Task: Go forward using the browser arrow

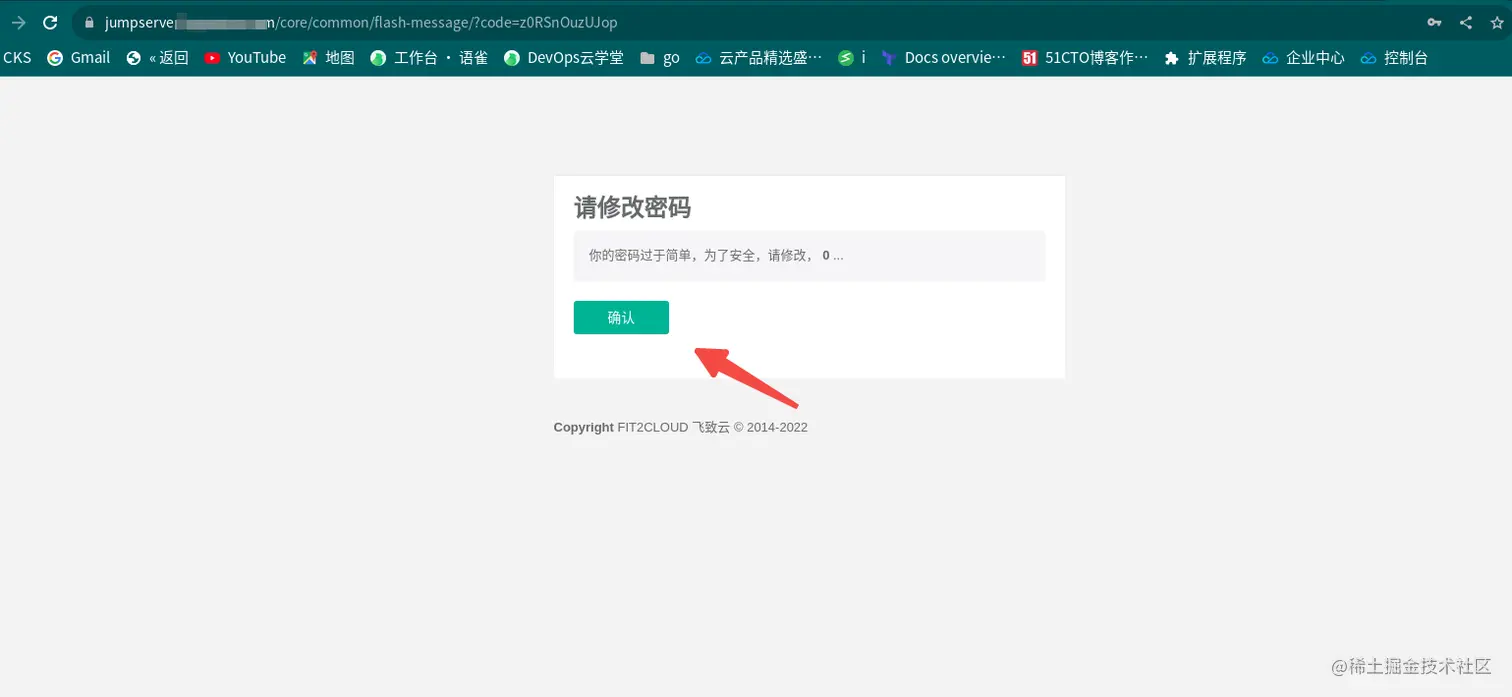Action: pos(17,22)
